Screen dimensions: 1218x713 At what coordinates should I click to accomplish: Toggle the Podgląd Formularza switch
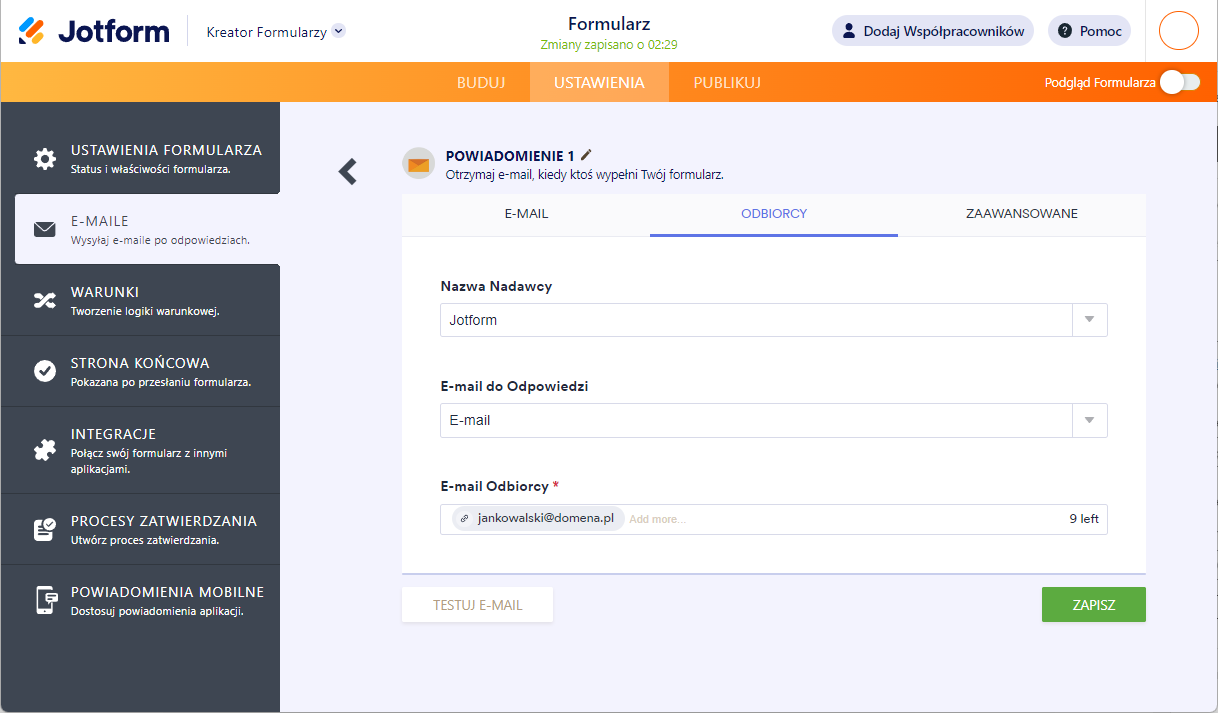[1180, 83]
